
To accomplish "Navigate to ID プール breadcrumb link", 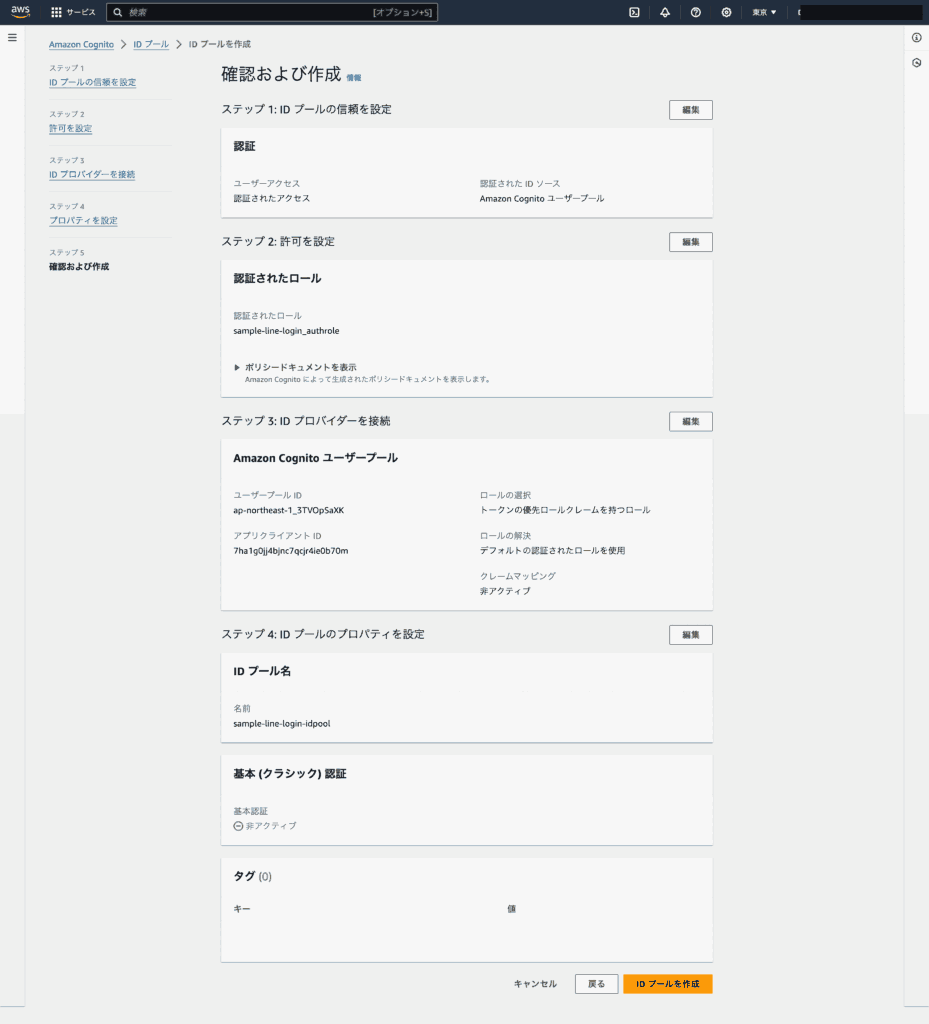I will tap(151, 45).
